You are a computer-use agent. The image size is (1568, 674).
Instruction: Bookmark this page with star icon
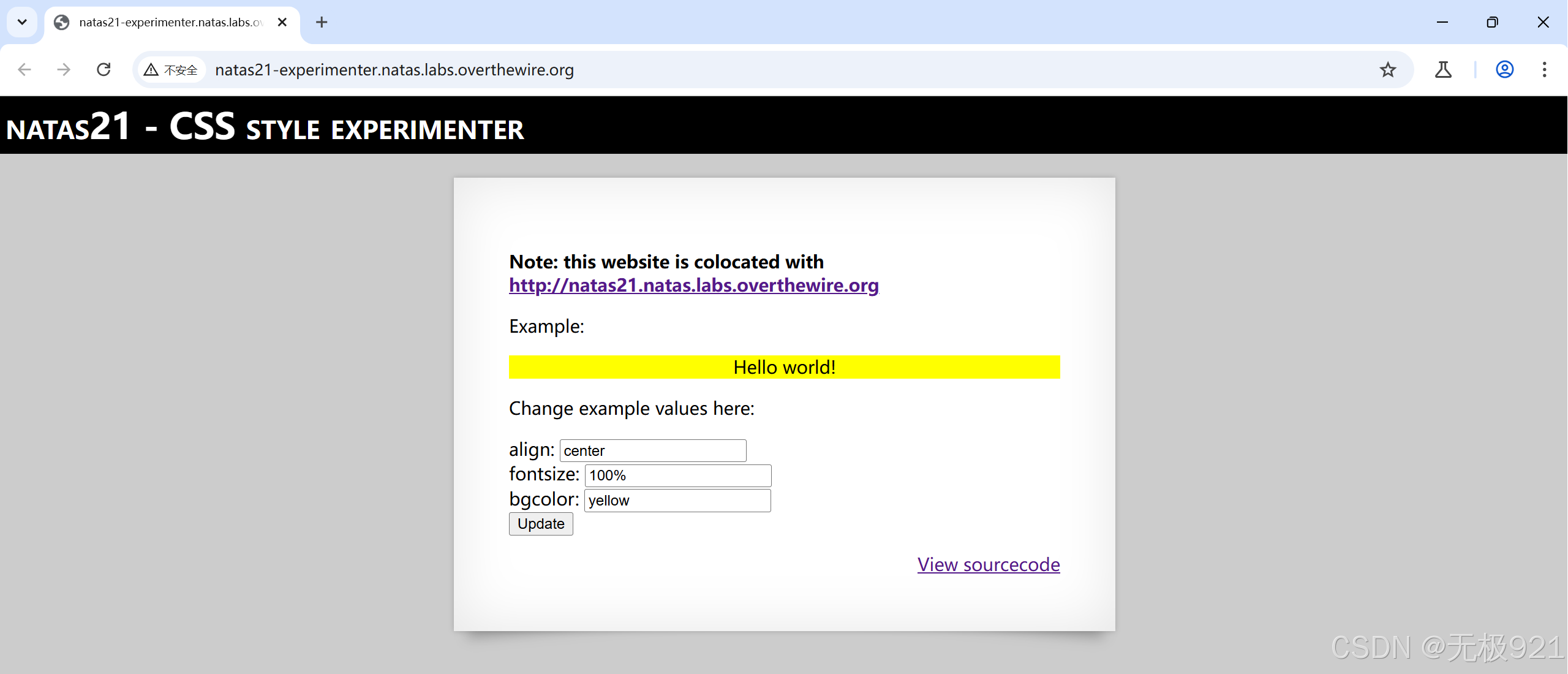coord(1388,70)
